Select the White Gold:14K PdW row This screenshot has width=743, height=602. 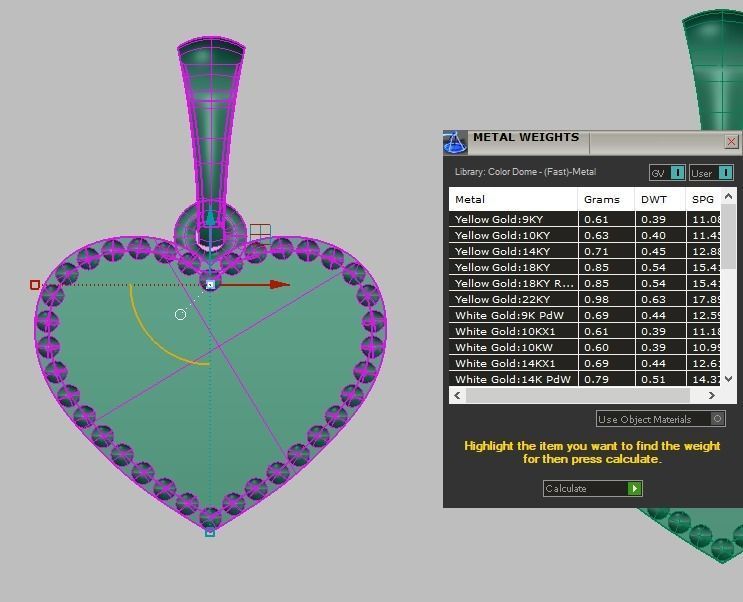click(585, 379)
